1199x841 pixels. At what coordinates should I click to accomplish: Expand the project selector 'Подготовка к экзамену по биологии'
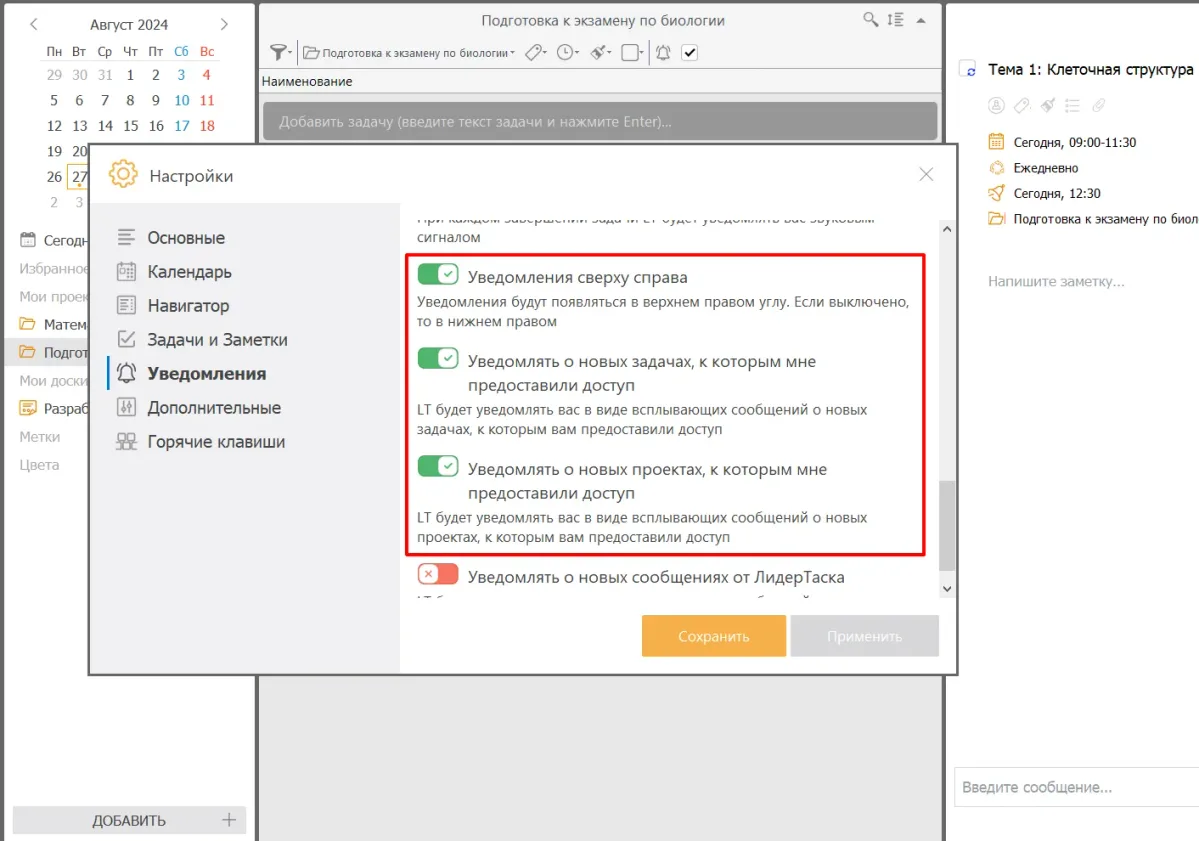pos(409,53)
